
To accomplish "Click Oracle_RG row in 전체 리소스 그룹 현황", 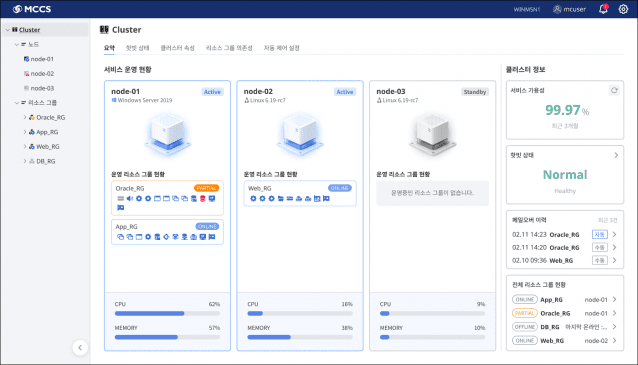I will [564, 313].
